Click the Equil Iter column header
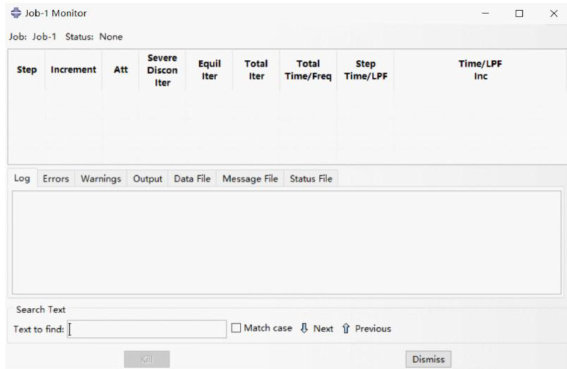The image size is (567, 369). coord(209,70)
